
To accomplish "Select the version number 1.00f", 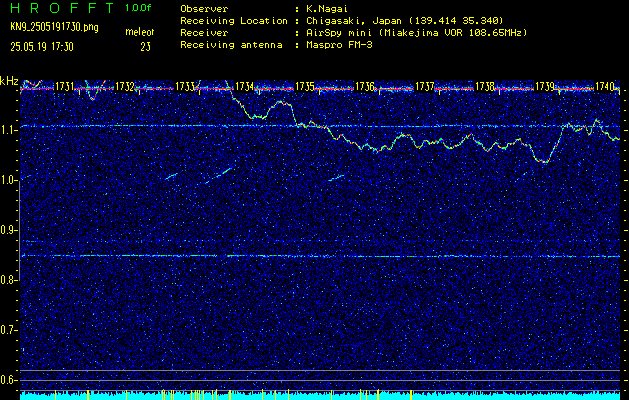I will click(x=138, y=8).
